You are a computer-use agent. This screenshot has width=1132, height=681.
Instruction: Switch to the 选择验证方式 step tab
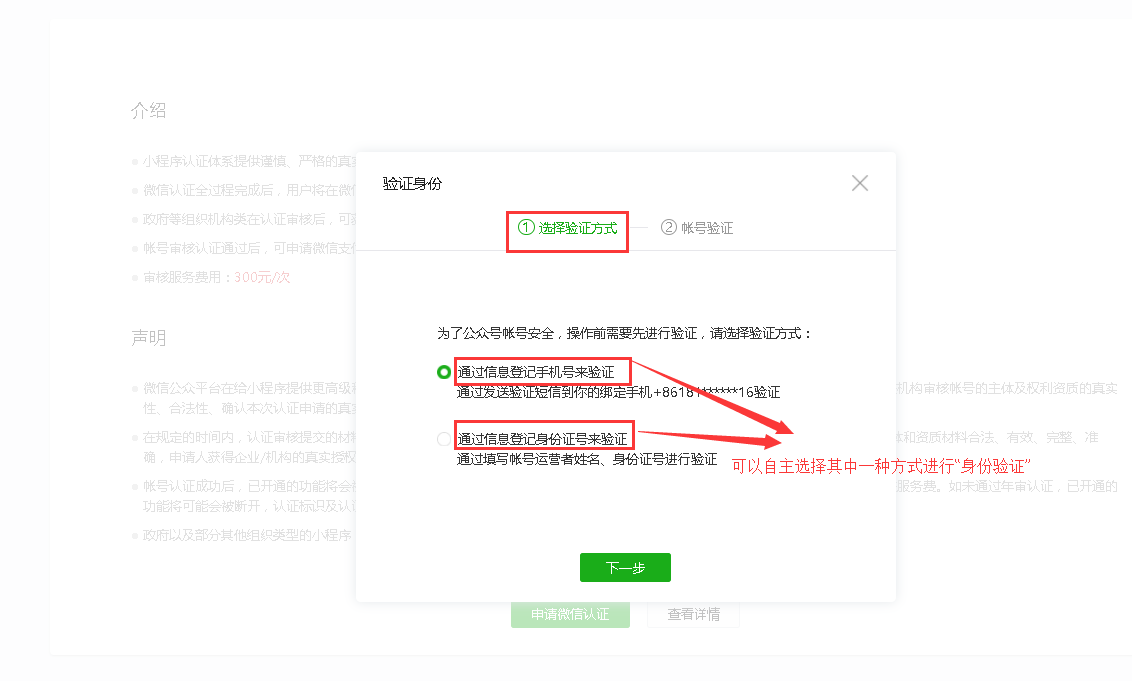577,228
